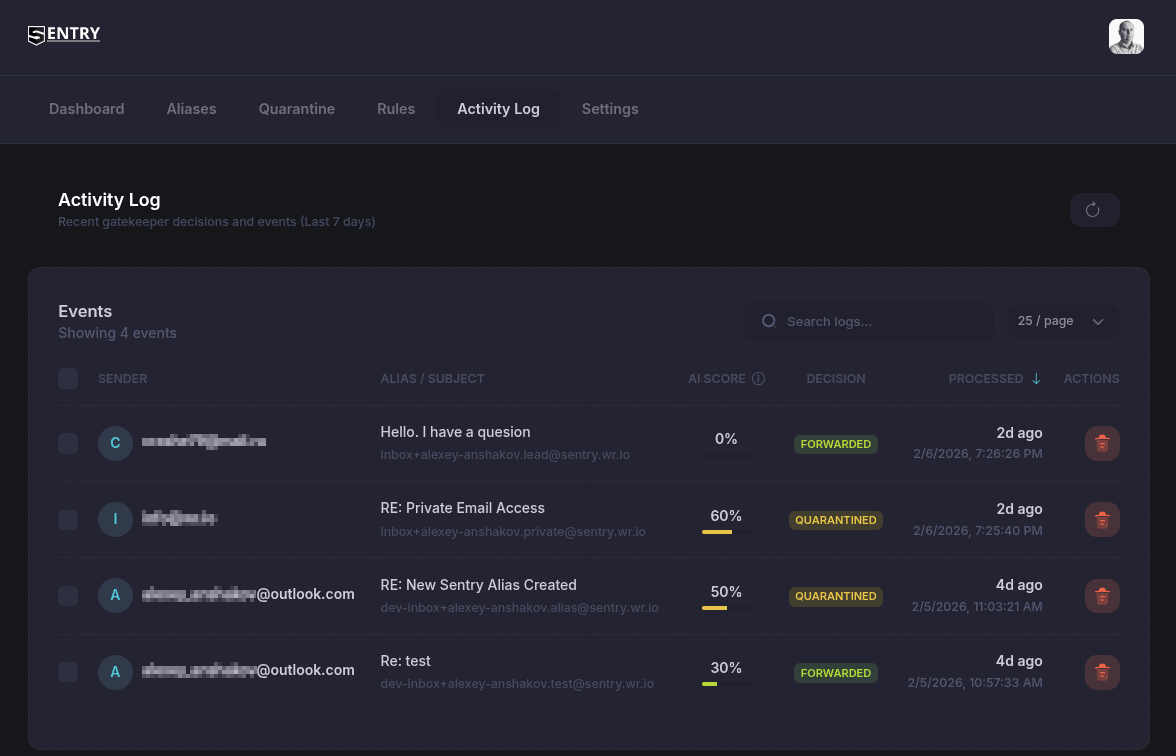Delete the "RE: New Sentry Alias Created" event
Image resolution: width=1176 pixels, height=756 pixels.
1102,595
